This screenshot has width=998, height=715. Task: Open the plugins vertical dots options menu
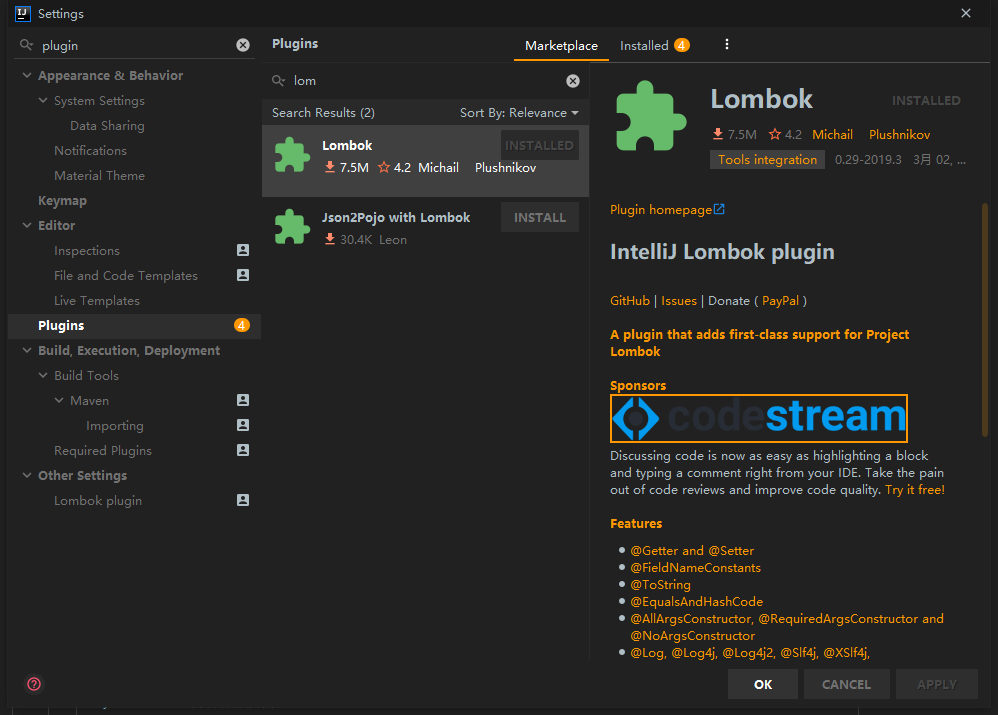(727, 44)
